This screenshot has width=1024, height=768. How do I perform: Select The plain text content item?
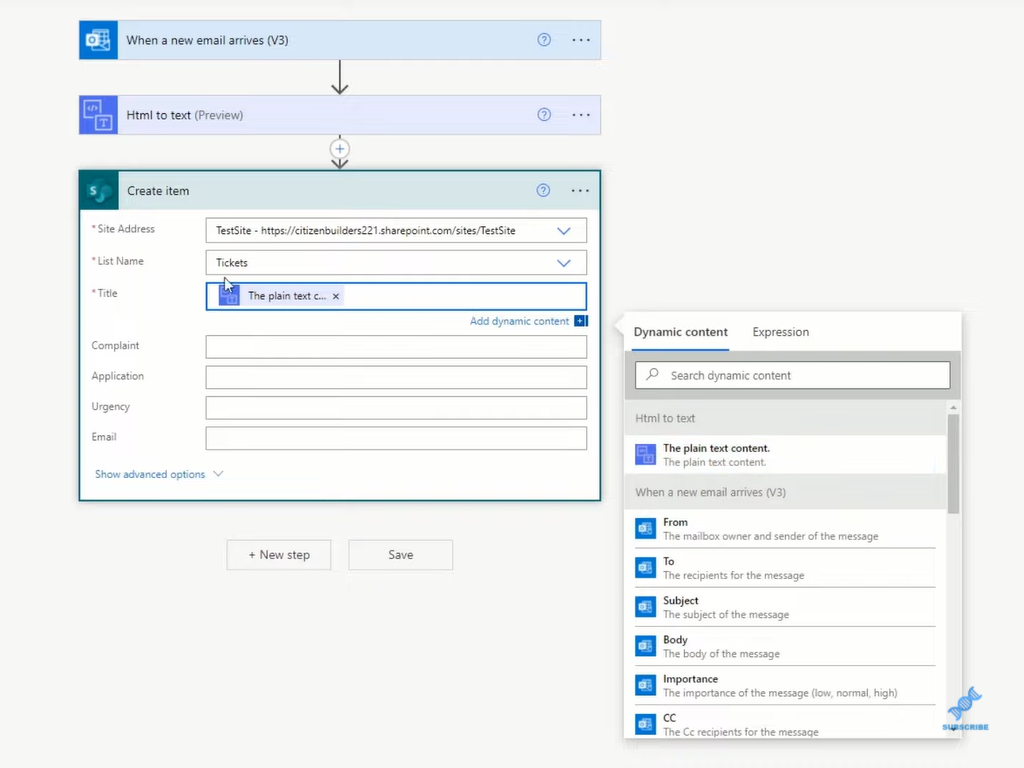pos(785,455)
